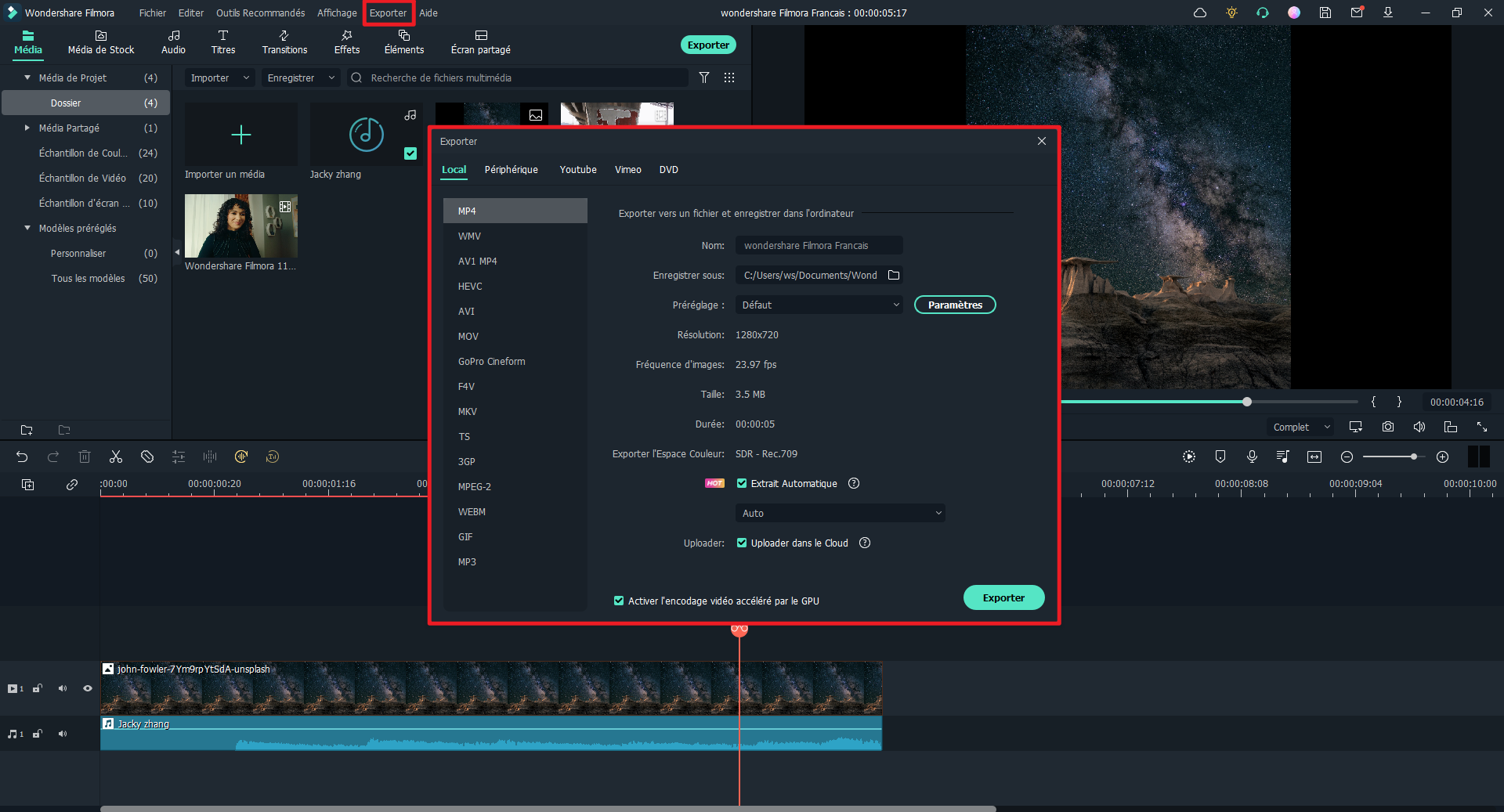Collapse the Modèles préréglés tree
Image resolution: width=1504 pixels, height=812 pixels.
point(27,228)
